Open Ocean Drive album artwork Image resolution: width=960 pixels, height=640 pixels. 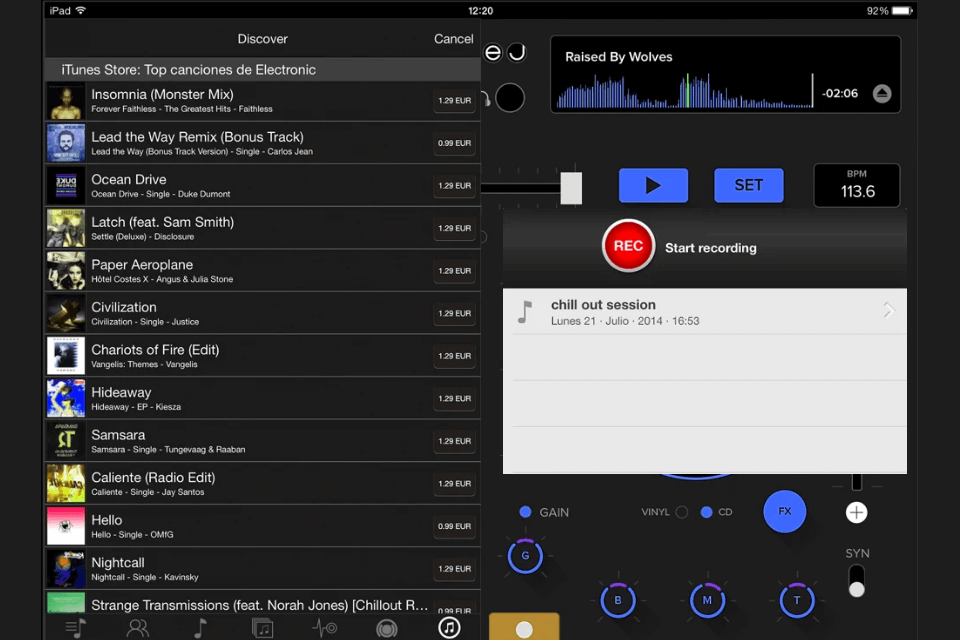pyautogui.click(x=66, y=186)
